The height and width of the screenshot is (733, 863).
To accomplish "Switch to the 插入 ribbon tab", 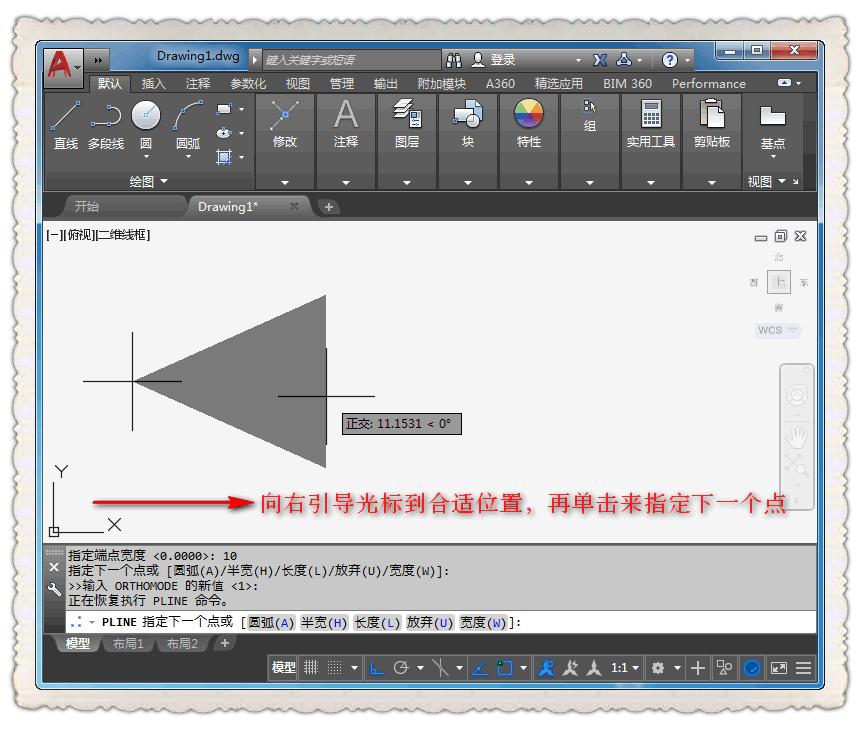I will pyautogui.click(x=152, y=84).
